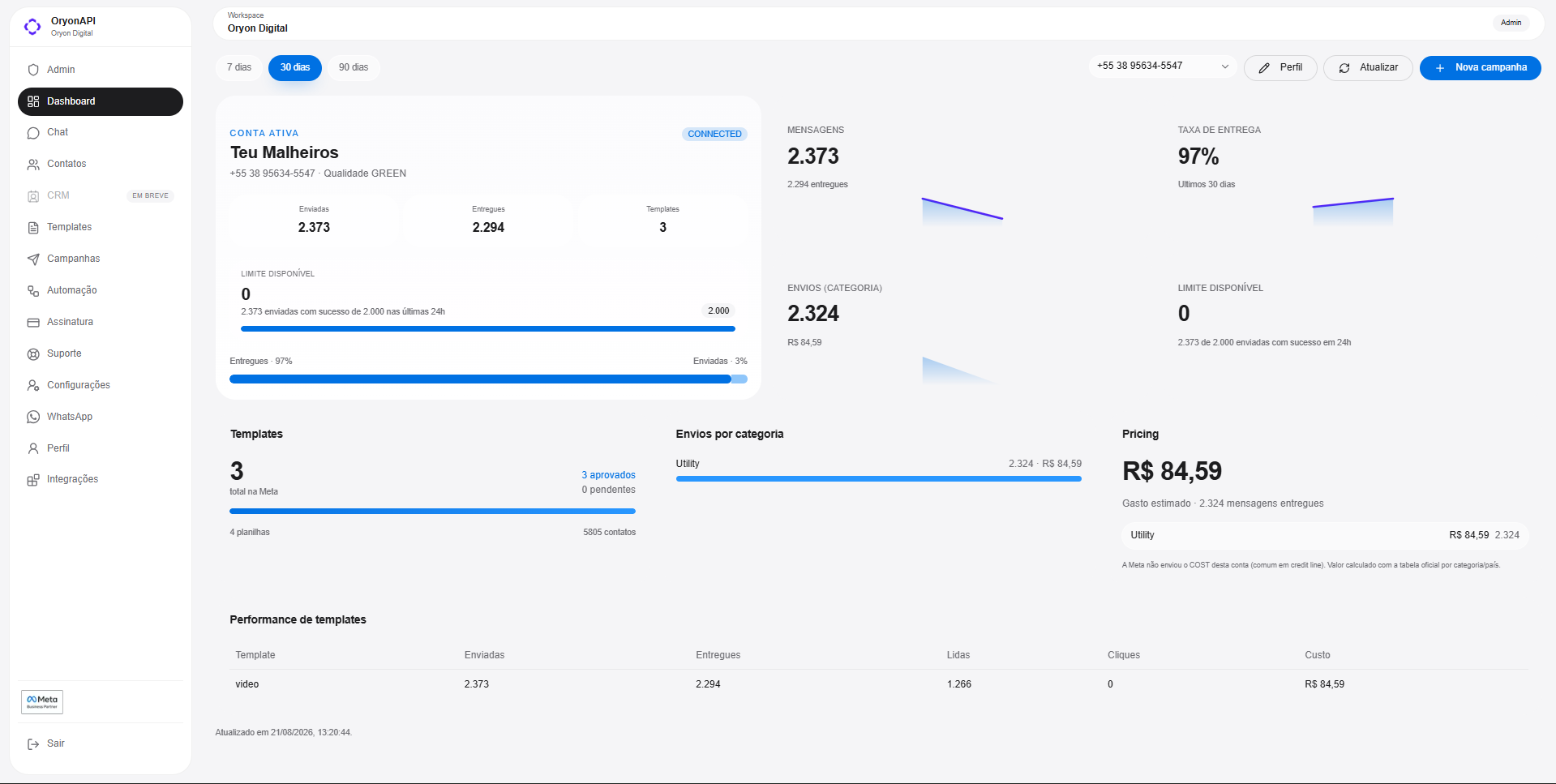Image resolution: width=1556 pixels, height=784 pixels.
Task: Click the Utility row in Pricing
Action: tap(1325, 535)
